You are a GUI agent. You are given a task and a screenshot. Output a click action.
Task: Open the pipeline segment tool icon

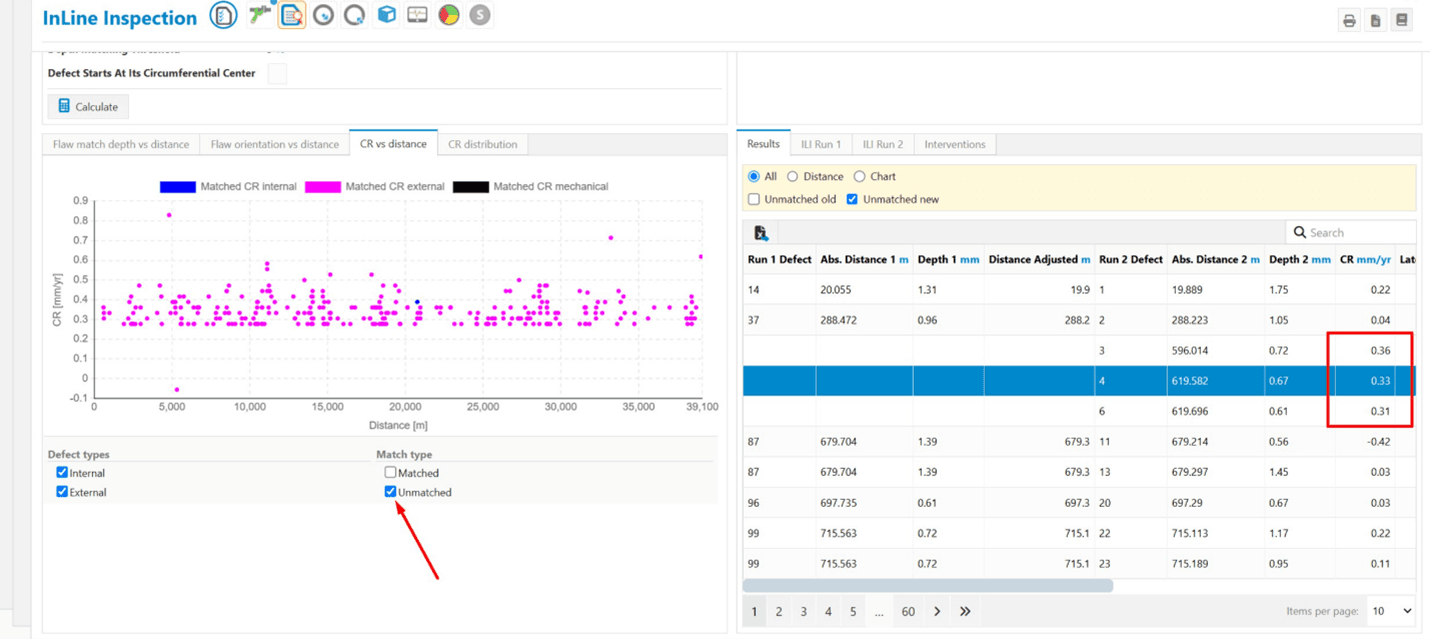click(x=260, y=14)
